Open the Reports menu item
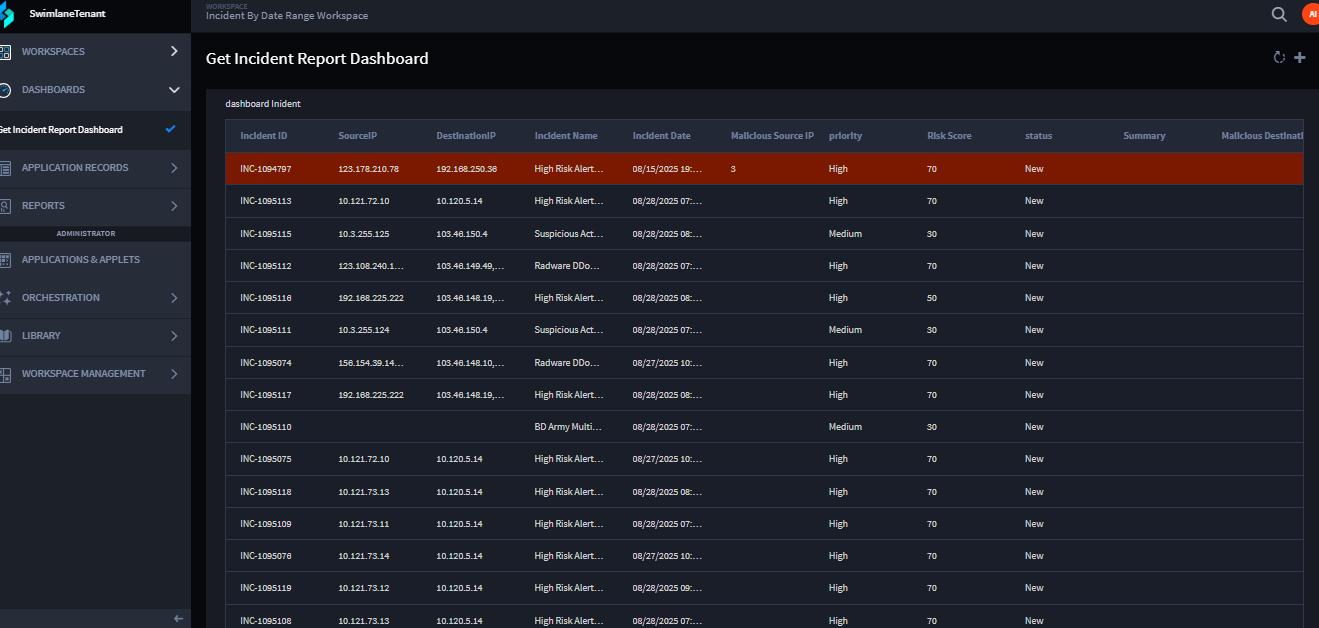1319x628 pixels. coord(43,206)
